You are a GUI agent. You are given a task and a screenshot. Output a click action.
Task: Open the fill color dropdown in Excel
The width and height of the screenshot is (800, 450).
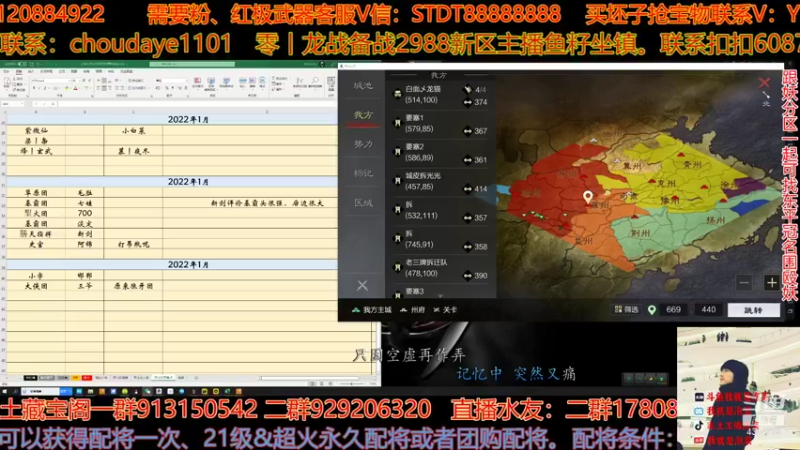[70, 88]
